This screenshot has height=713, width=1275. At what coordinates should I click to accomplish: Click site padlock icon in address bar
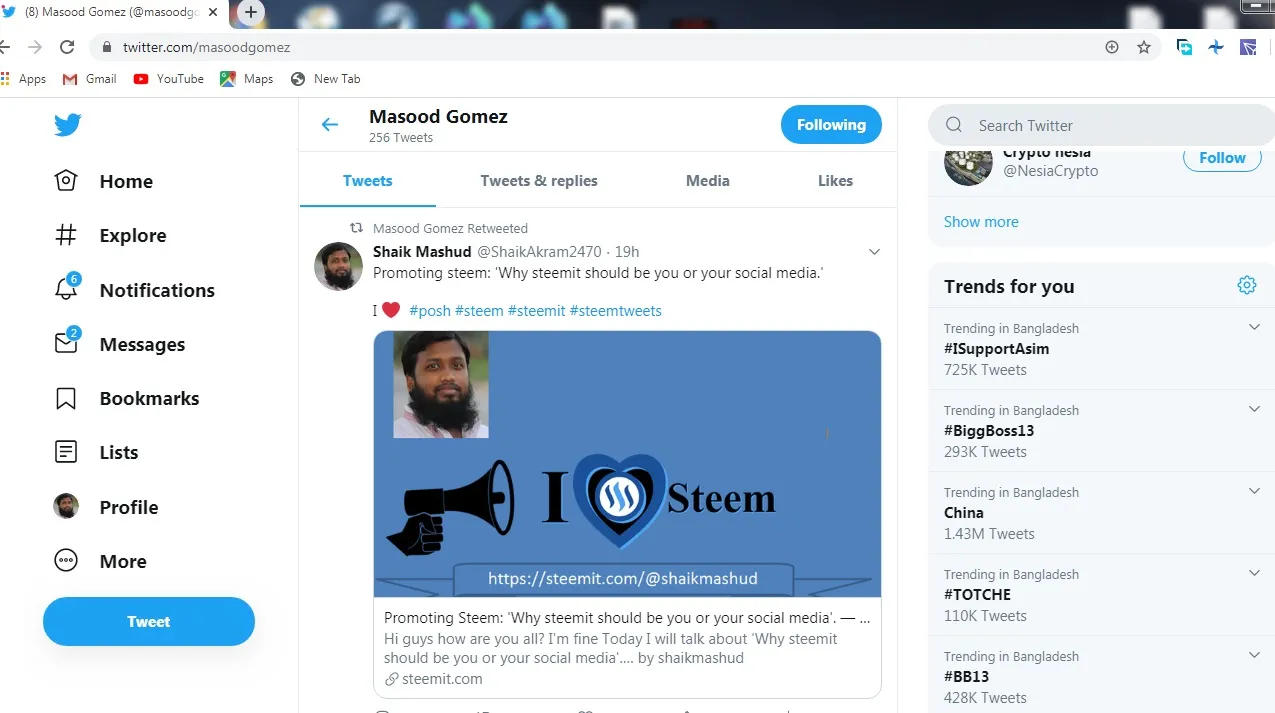point(107,47)
